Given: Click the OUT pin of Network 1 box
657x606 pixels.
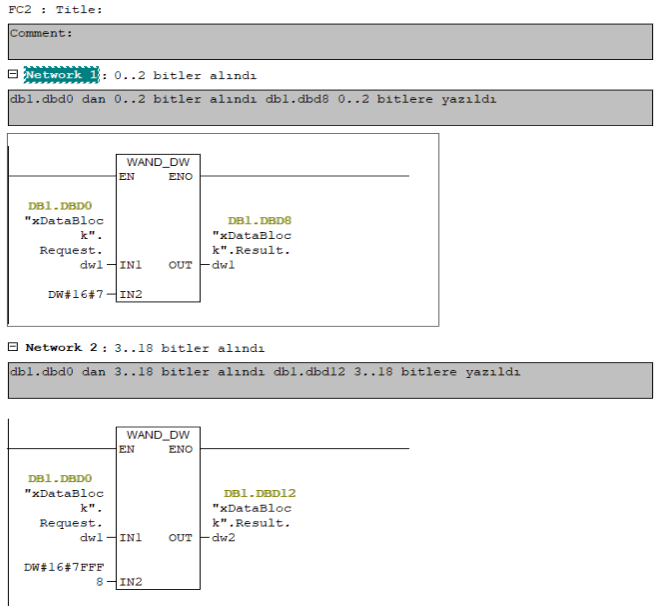Looking at the screenshot, I should tap(181, 265).
